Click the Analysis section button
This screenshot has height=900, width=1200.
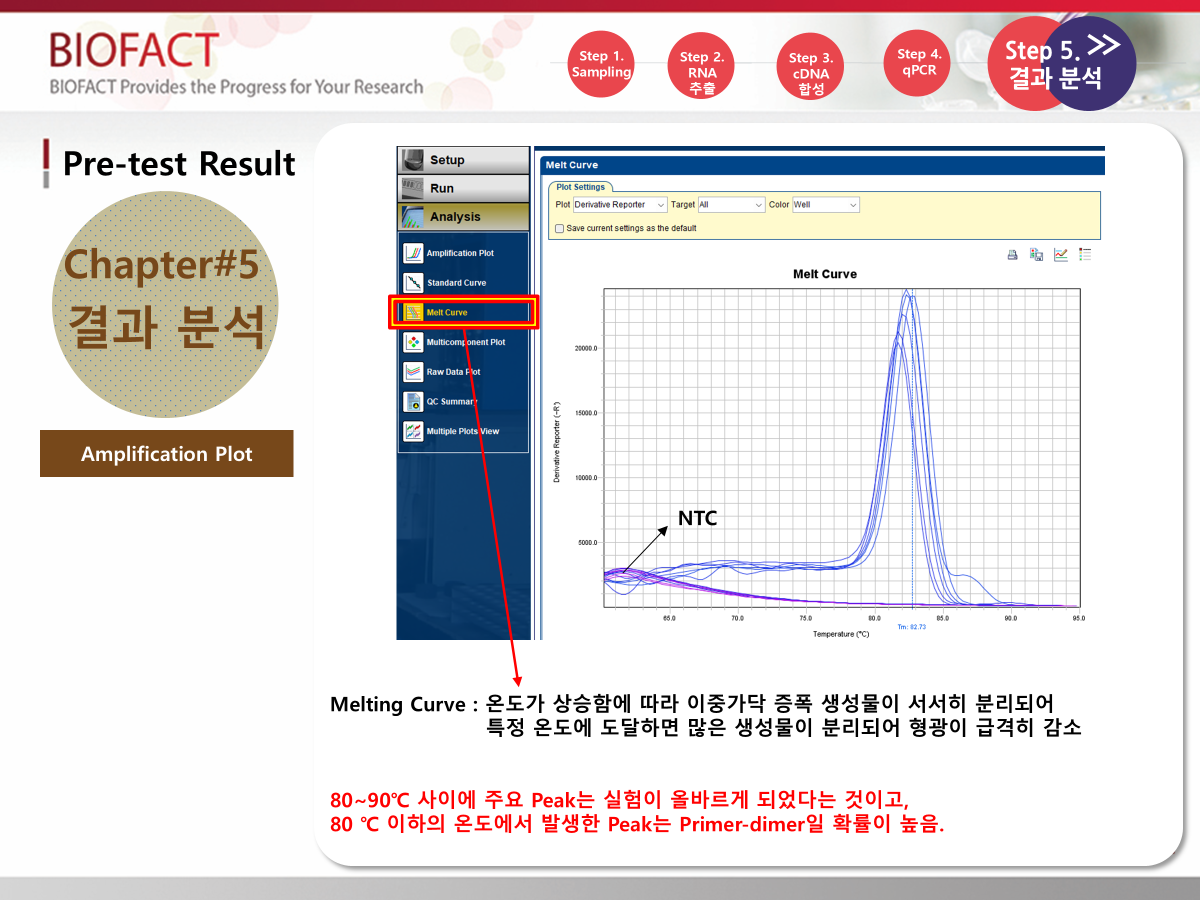463,217
